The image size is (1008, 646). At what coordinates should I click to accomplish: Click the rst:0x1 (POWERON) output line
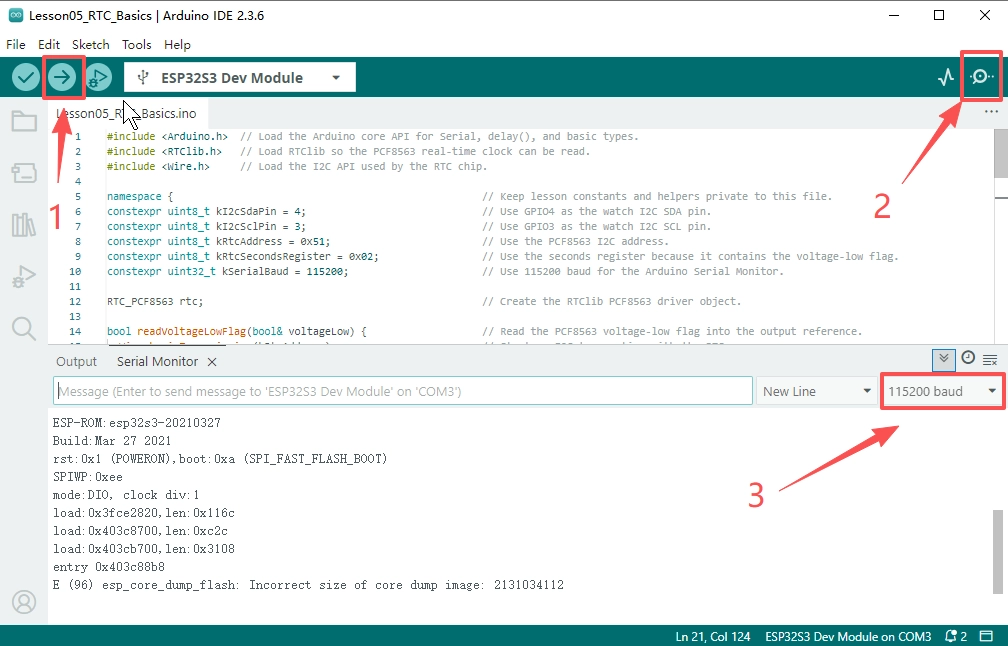220,459
